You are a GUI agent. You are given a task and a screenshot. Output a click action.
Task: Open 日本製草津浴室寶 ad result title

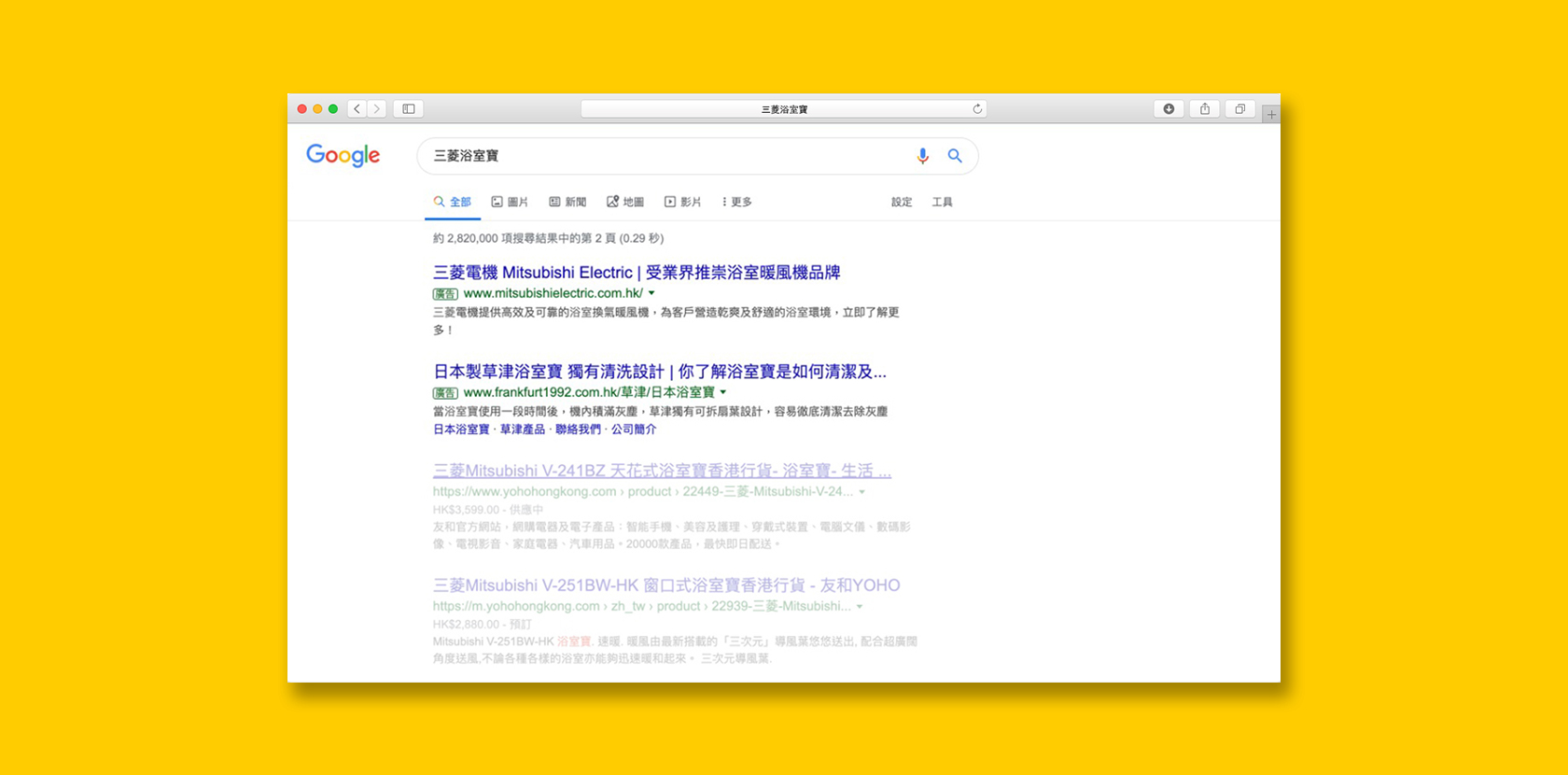pos(660,372)
